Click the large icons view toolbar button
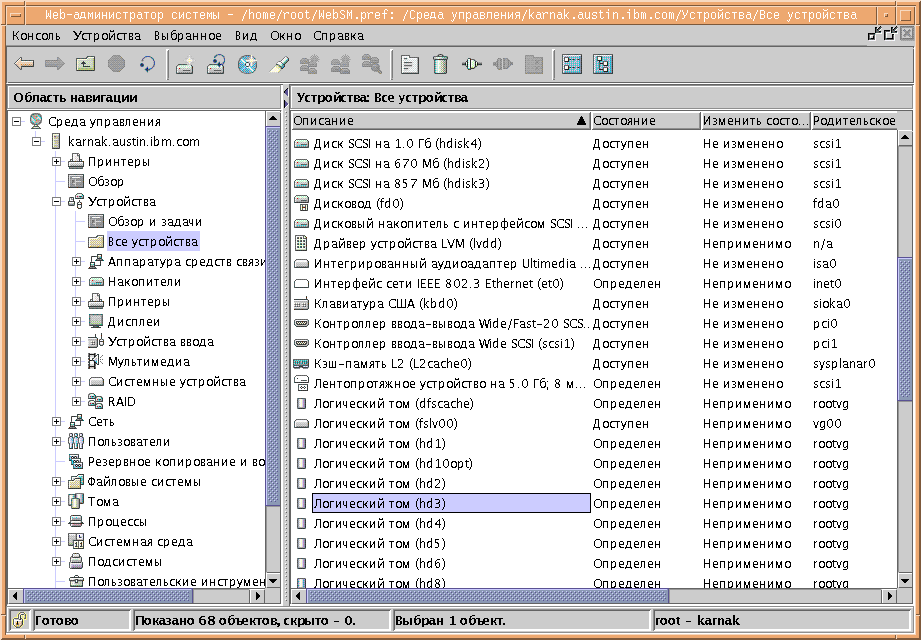The height and width of the screenshot is (640, 921). [x=572, y=64]
